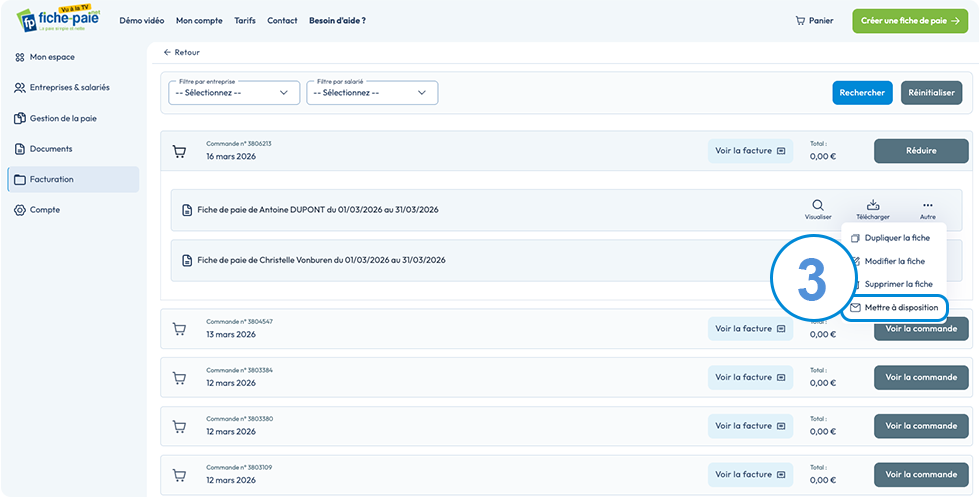The width and height of the screenshot is (980, 500).
Task: Open Mon espace in sidebar
Action: [x=73, y=57]
